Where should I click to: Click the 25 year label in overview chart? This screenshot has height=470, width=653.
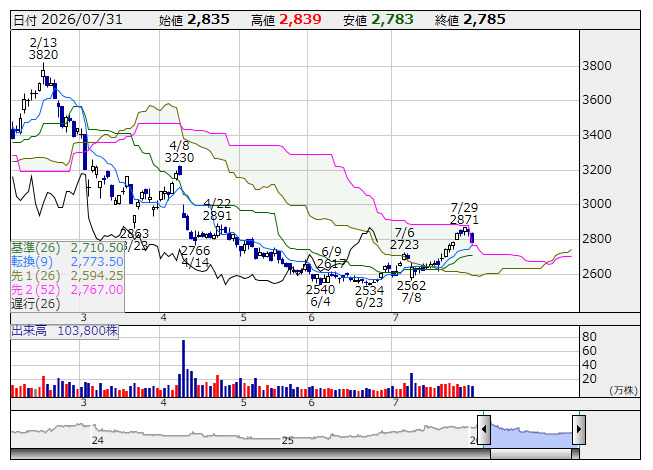point(287,440)
